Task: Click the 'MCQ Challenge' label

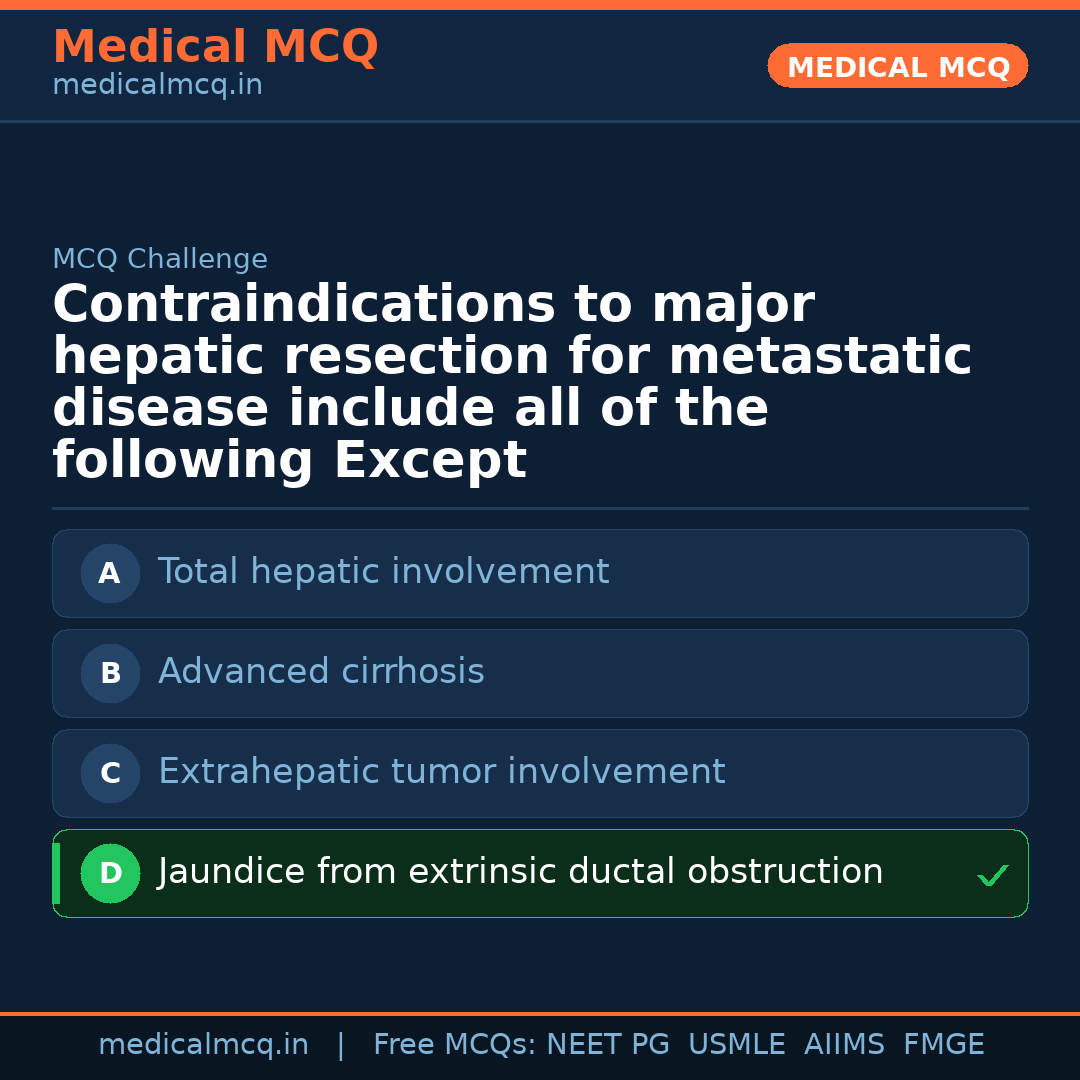Action: (160, 259)
